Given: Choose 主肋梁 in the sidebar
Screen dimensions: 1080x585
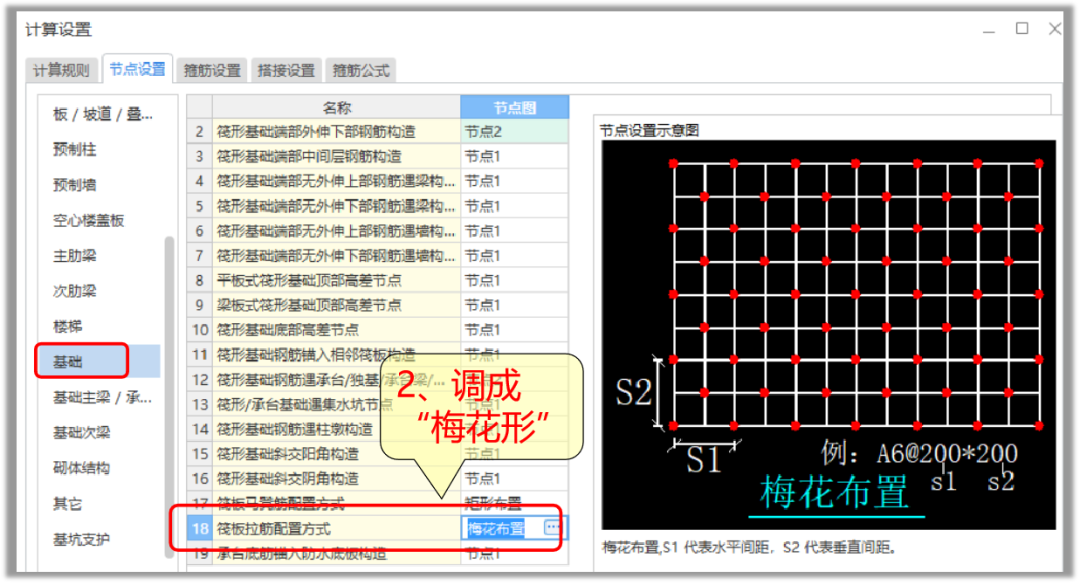Looking at the screenshot, I should tap(74, 256).
